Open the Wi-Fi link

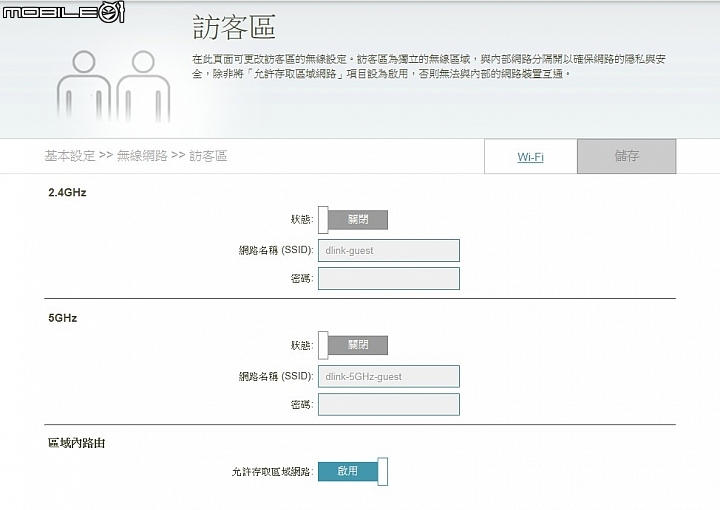pyautogui.click(x=530, y=157)
